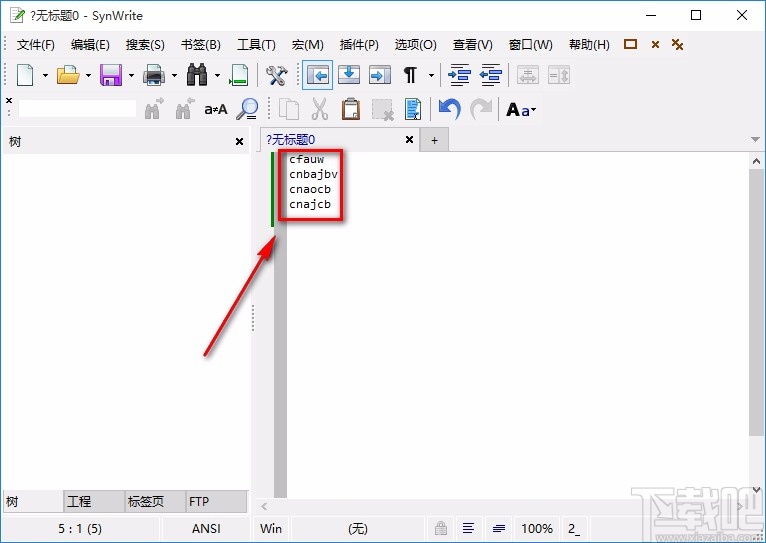Expand the open-file dropdown arrow
This screenshot has height=543, width=766.
click(x=88, y=76)
